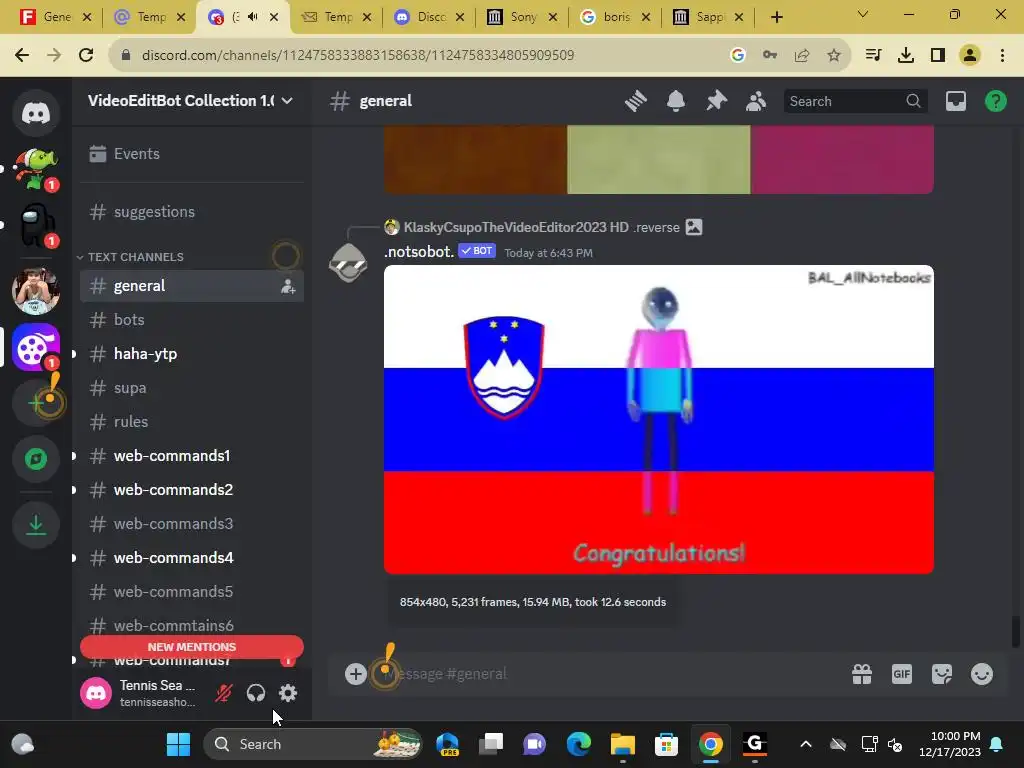Open Discord Help question mark icon

(995, 101)
